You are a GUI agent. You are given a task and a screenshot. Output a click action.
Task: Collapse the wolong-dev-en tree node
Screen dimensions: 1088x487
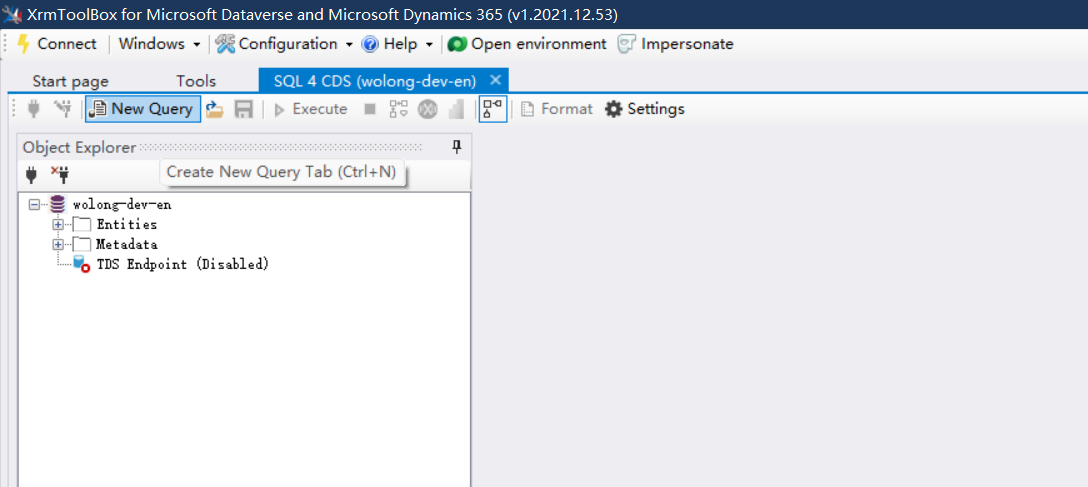coord(34,205)
